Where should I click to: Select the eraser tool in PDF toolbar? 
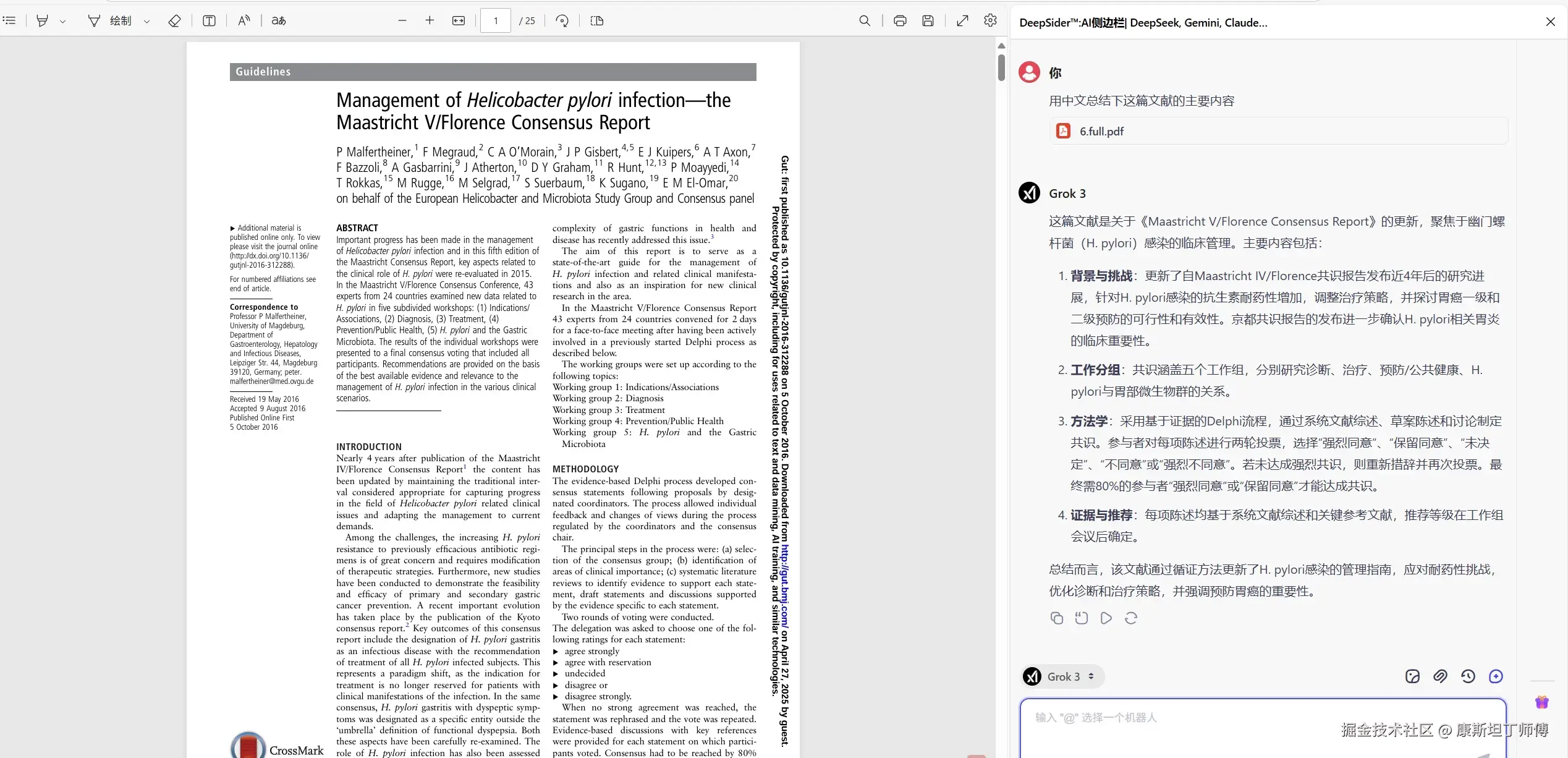[x=174, y=21]
